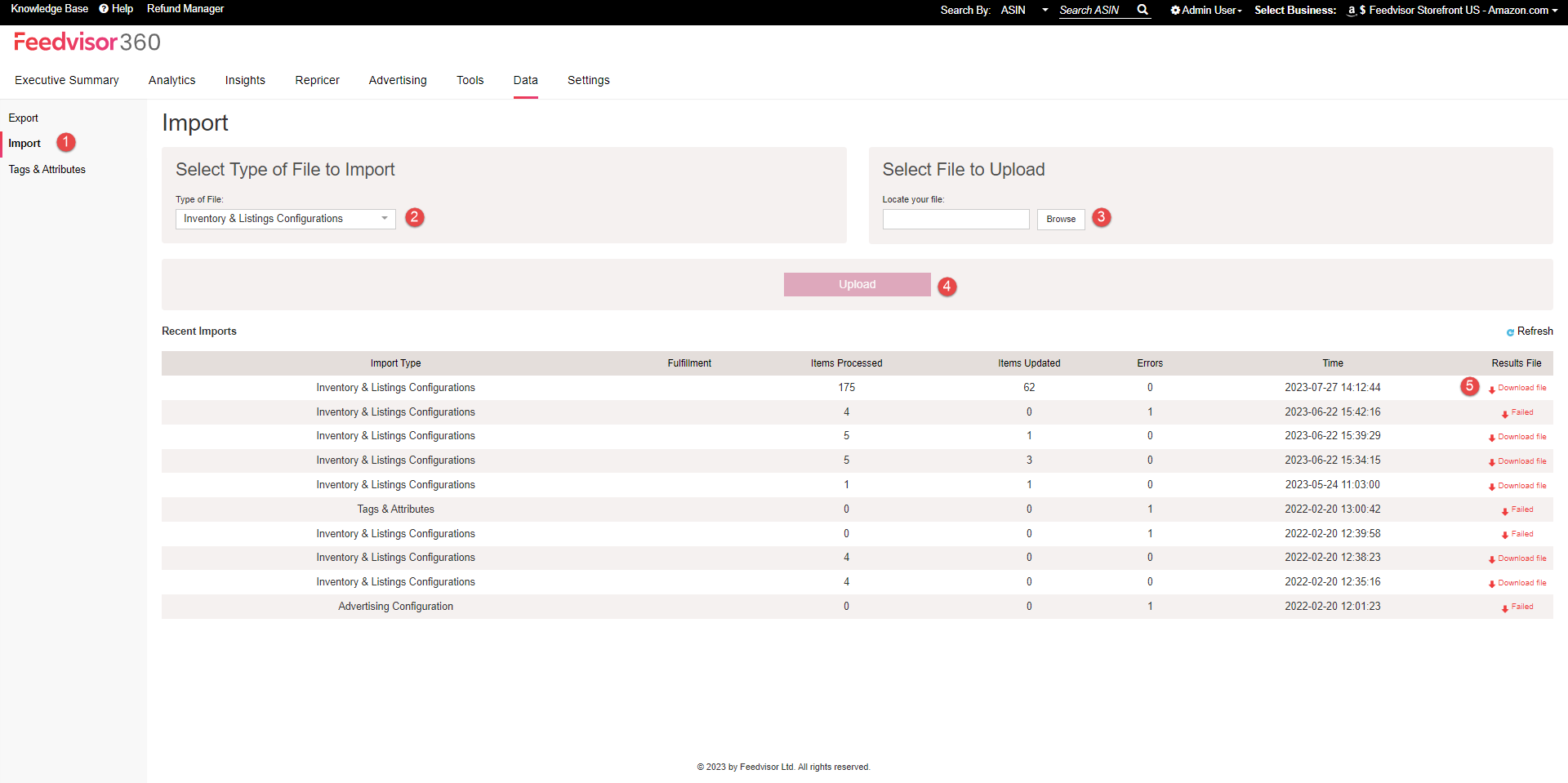Click the Items Processed column header

847,363
